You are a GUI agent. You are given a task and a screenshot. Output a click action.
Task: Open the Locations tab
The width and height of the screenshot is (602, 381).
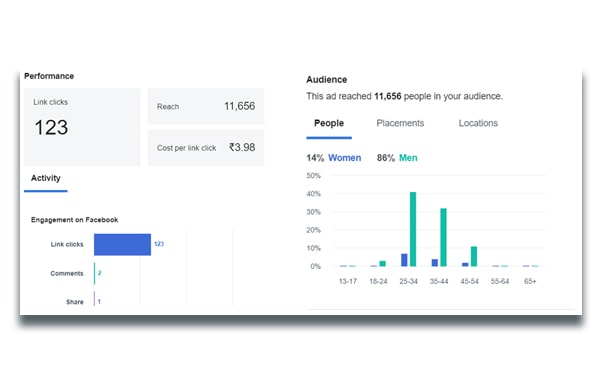point(478,123)
